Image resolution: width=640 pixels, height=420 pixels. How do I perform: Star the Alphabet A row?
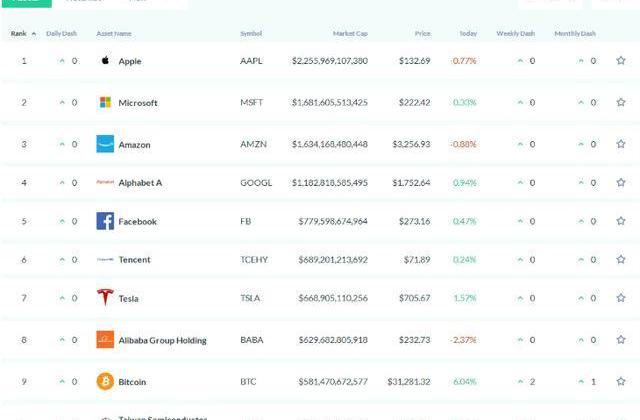tap(620, 182)
